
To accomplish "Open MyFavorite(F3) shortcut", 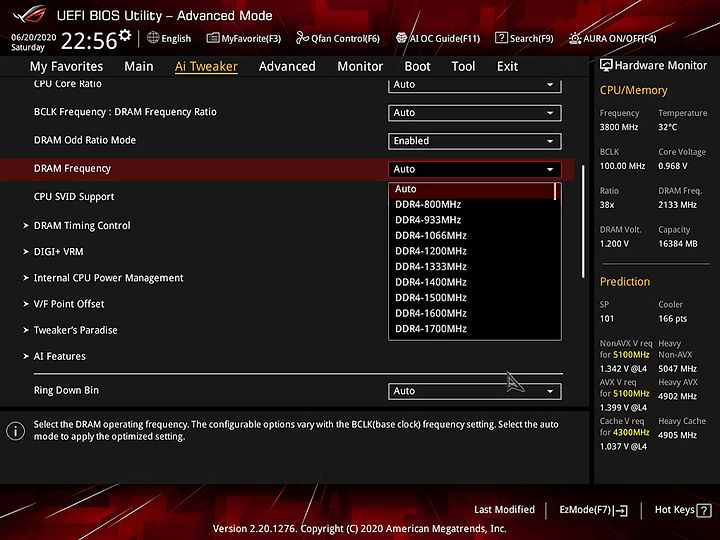I will click(243, 38).
